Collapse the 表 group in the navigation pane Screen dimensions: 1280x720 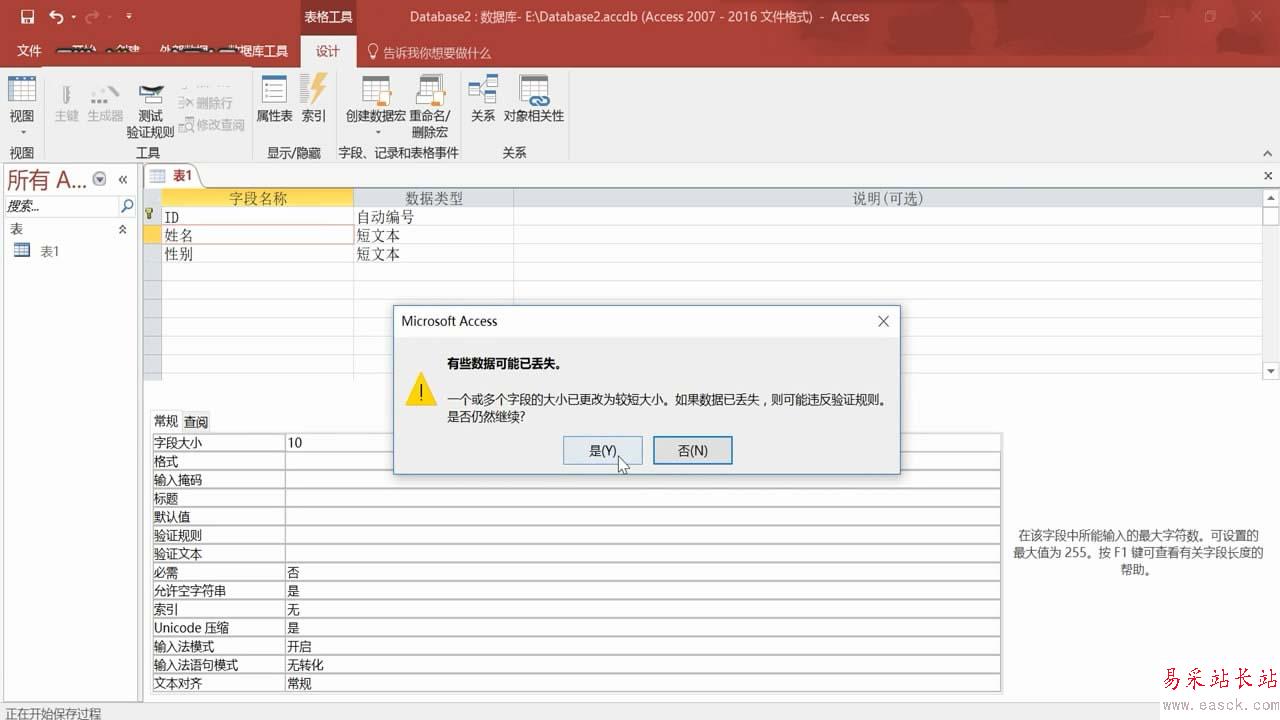tap(123, 229)
